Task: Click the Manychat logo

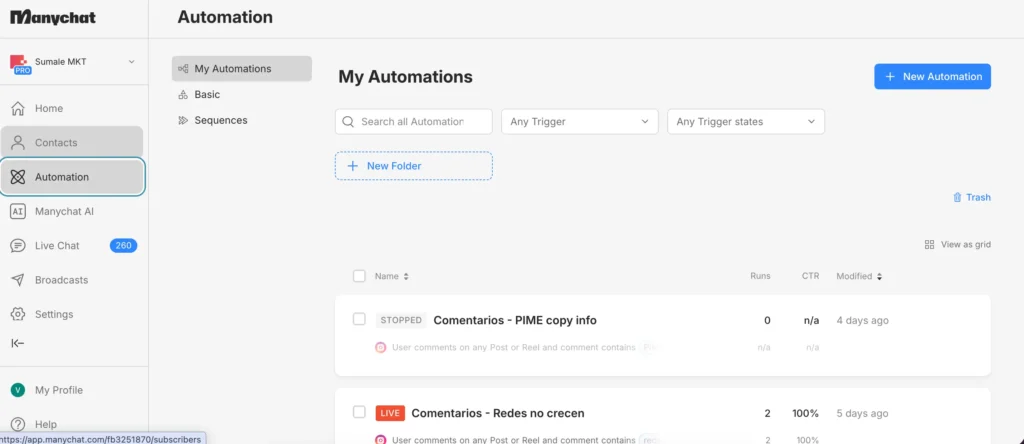Action: pyautogui.click(x=53, y=17)
